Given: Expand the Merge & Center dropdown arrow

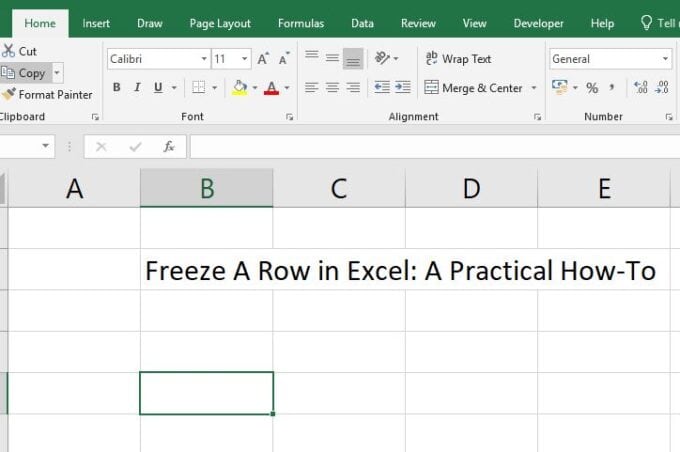Looking at the screenshot, I should click(534, 88).
